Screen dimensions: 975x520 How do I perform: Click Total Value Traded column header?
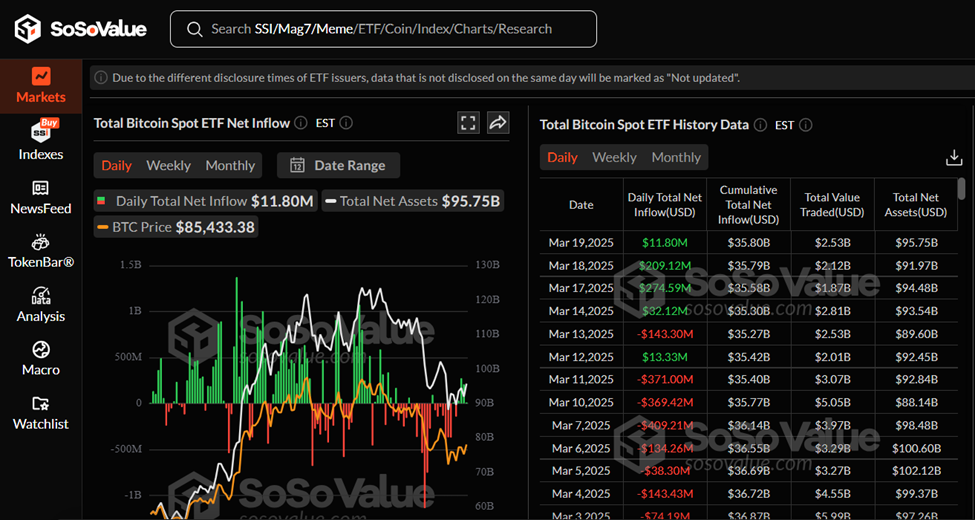(832, 205)
